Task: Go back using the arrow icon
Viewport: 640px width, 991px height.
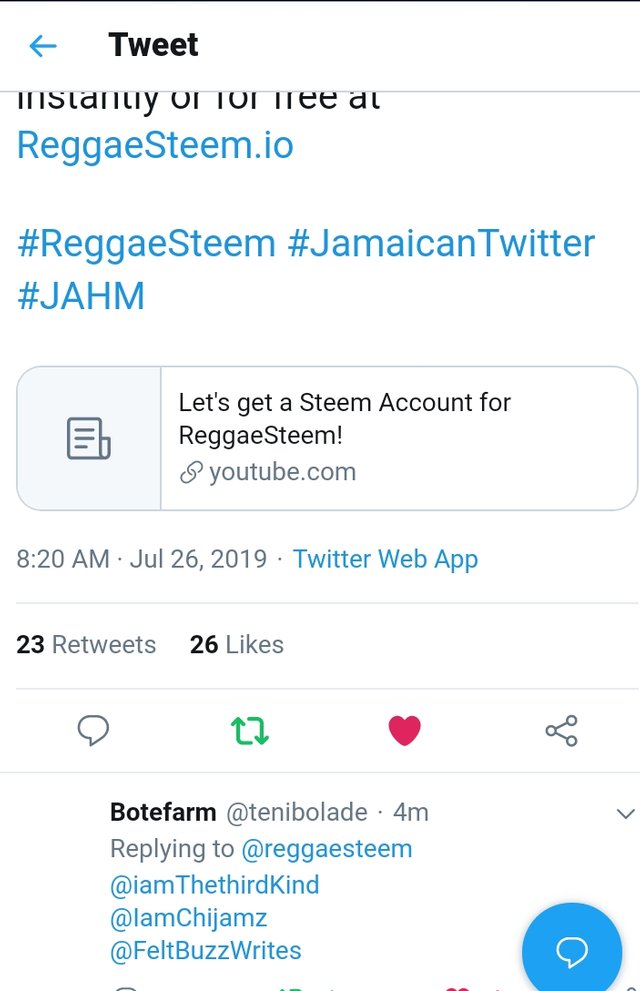Action: 43,46
